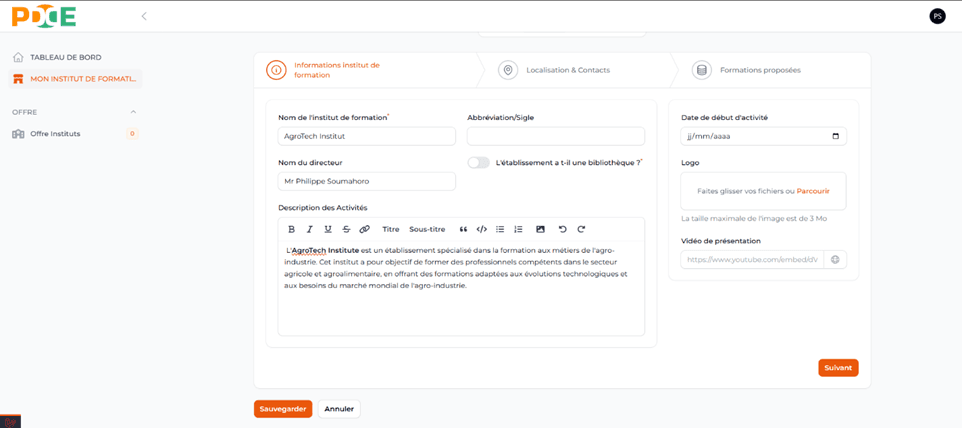Click the Suivant button

[838, 368]
